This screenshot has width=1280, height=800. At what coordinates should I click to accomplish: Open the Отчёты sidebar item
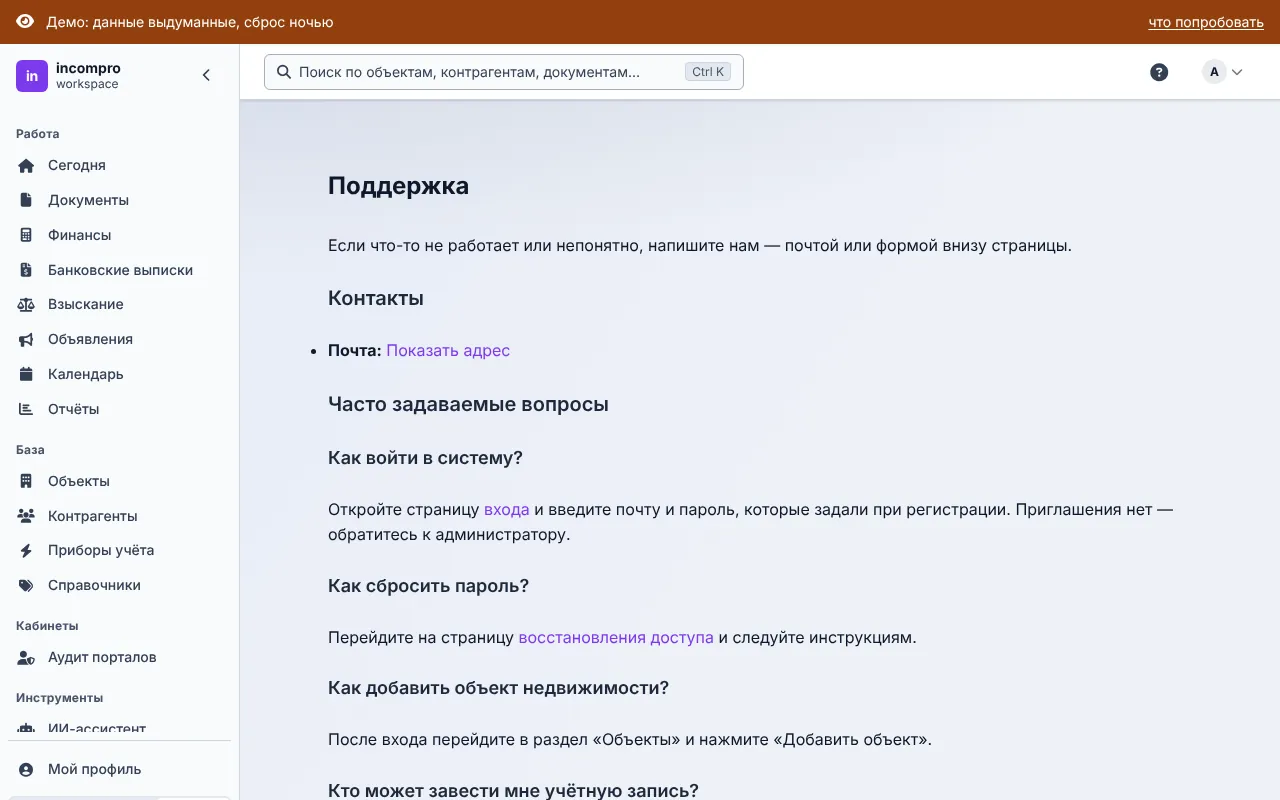tap(120, 409)
